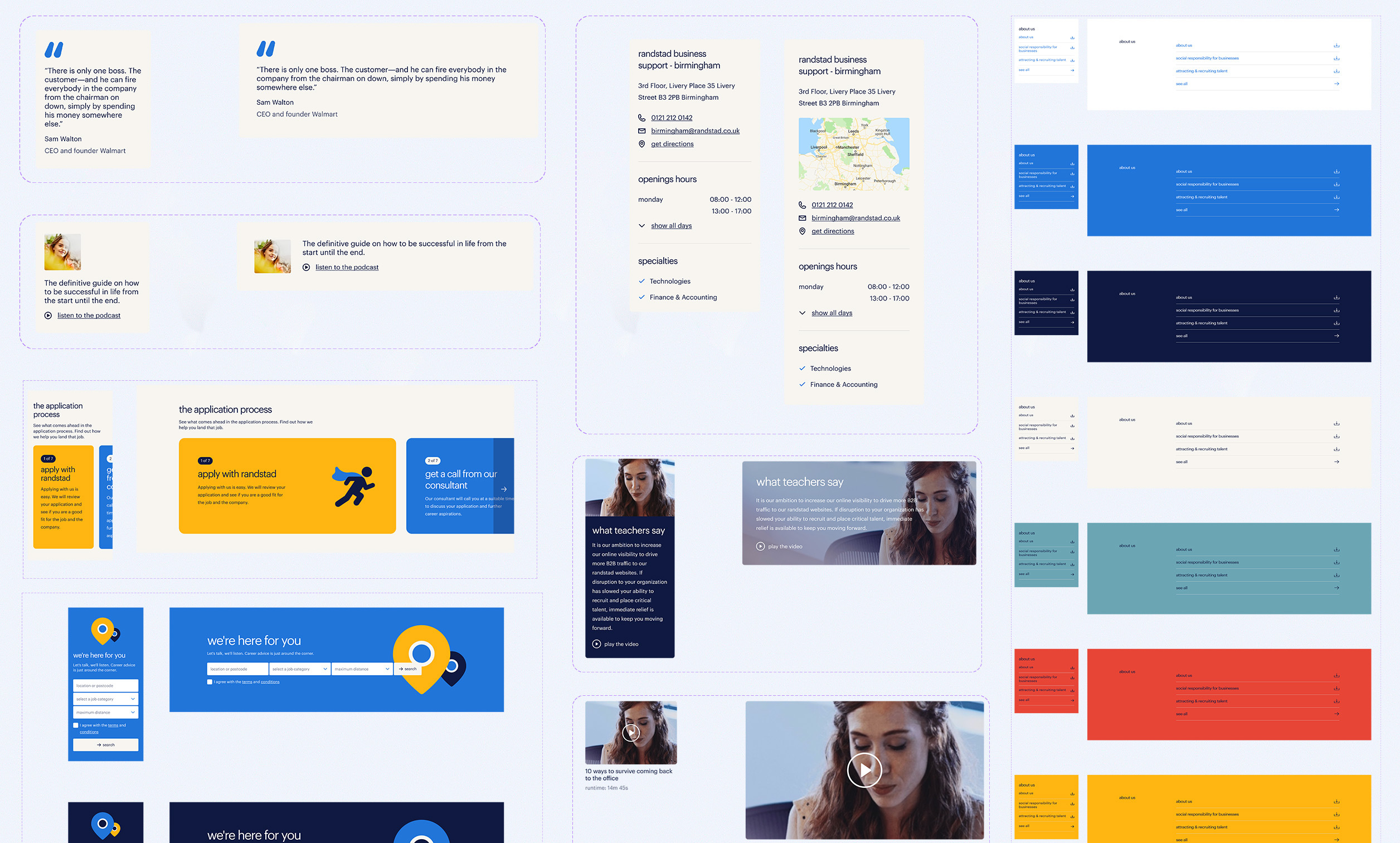
Task: Click the play button on the office video
Action: pyautogui.click(x=864, y=771)
